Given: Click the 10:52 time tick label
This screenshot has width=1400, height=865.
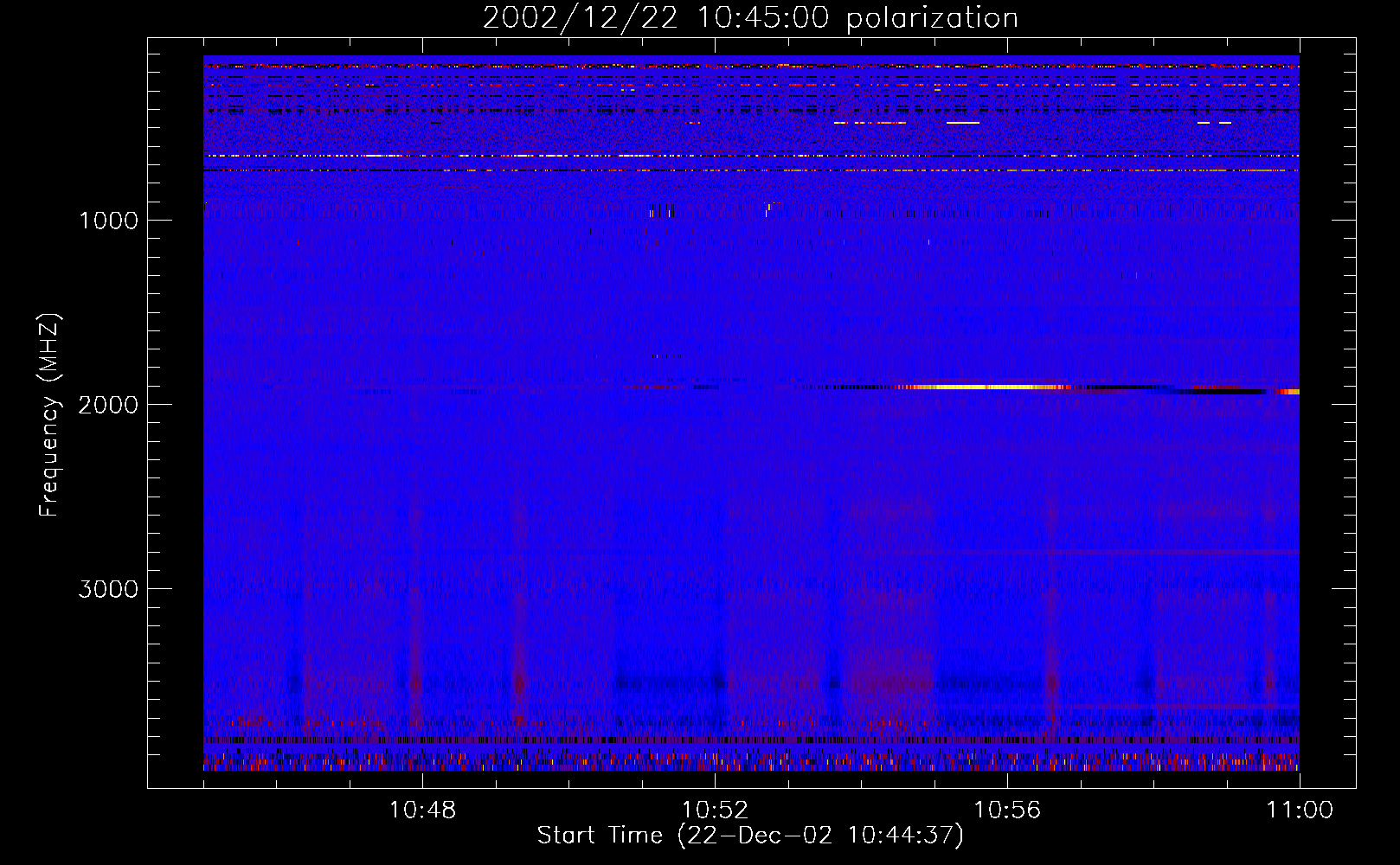Looking at the screenshot, I should [715, 811].
